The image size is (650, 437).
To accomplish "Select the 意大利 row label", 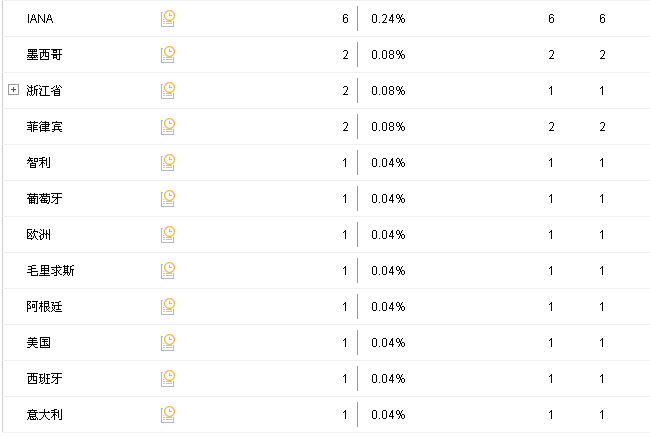I will tap(44, 415).
